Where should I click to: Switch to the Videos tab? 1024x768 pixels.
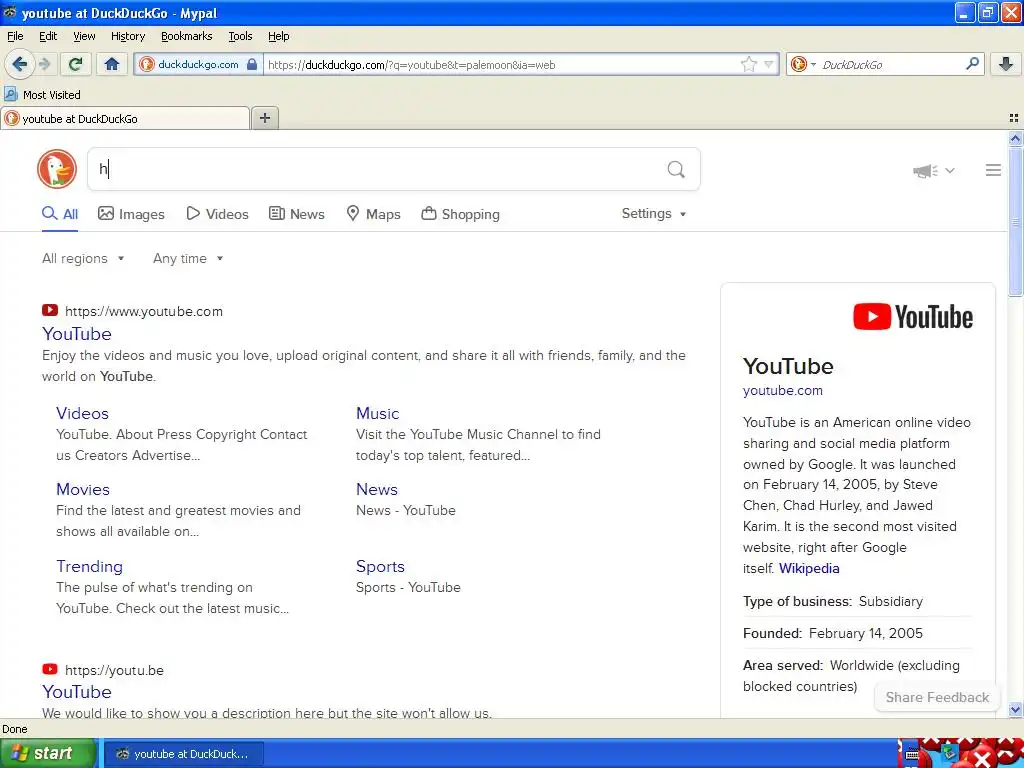[217, 214]
